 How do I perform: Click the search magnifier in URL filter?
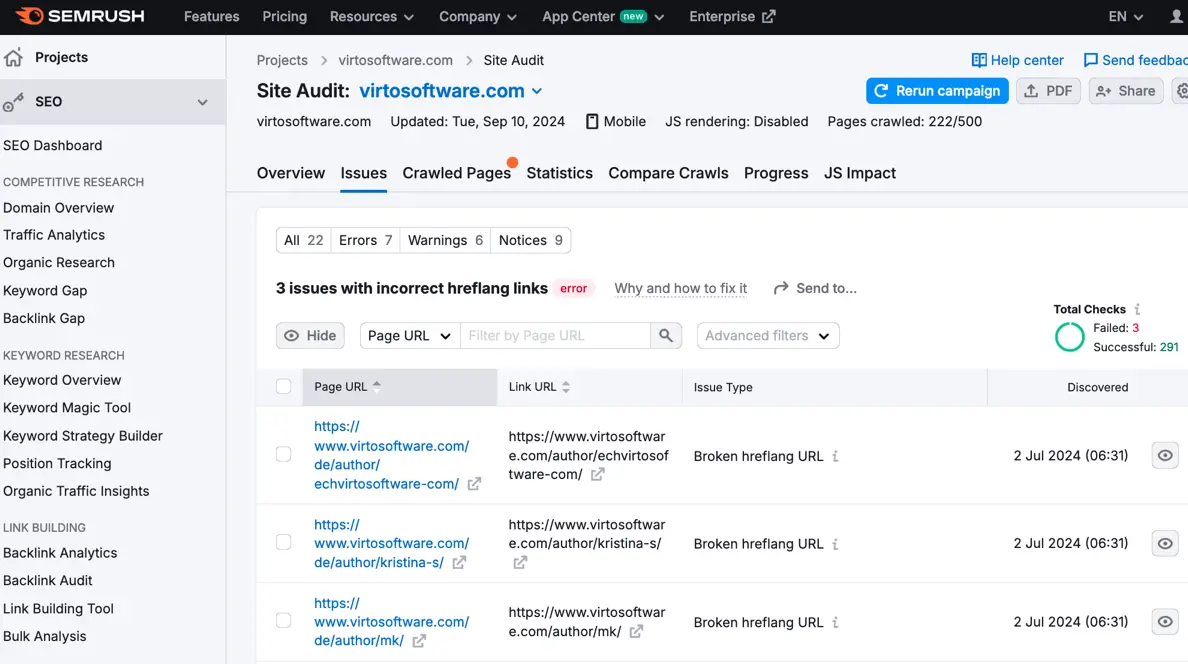[665, 336]
